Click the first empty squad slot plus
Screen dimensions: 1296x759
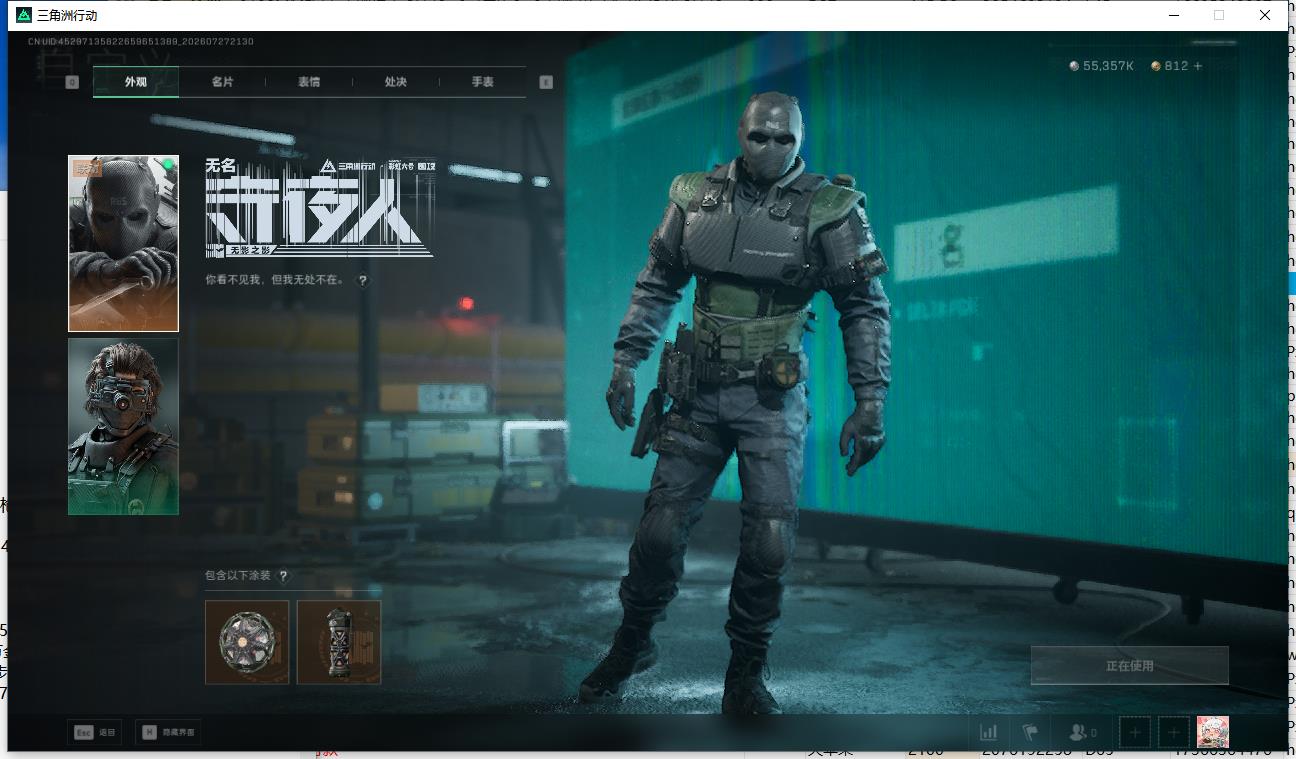pyautogui.click(x=1135, y=733)
